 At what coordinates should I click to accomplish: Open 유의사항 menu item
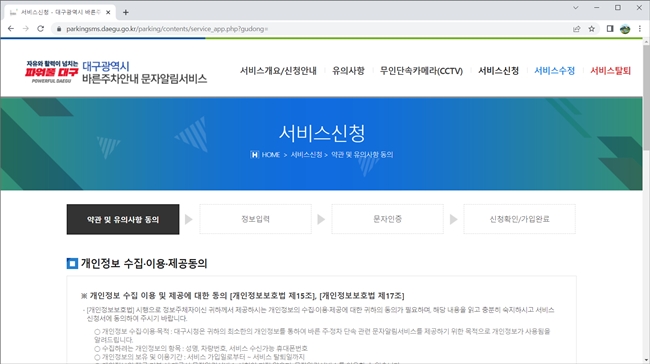tap(348, 71)
